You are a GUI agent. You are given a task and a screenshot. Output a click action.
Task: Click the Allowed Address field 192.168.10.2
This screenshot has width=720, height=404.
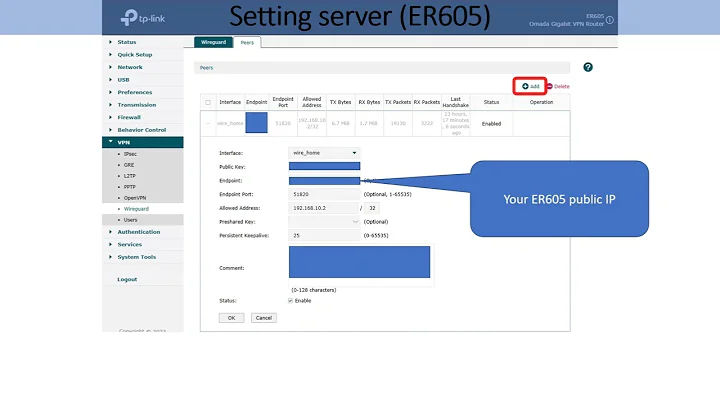323,208
